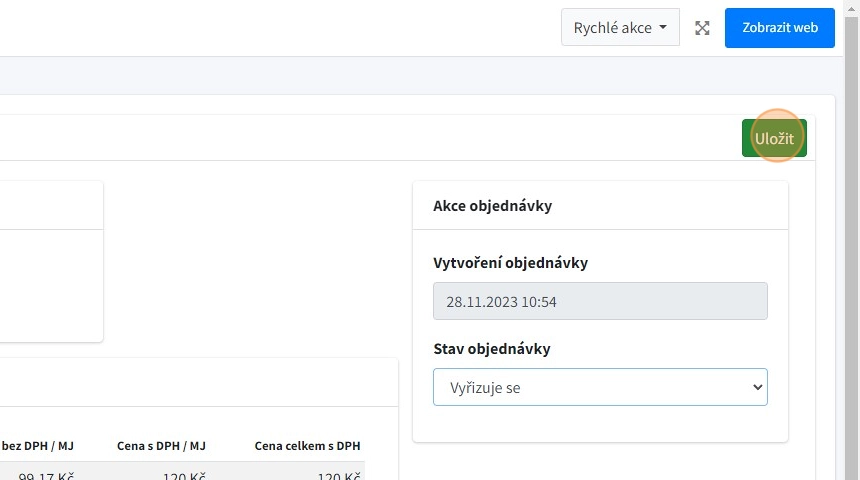Click the Cena celkem s DPH column header
This screenshot has width=860, height=480.
point(307,445)
